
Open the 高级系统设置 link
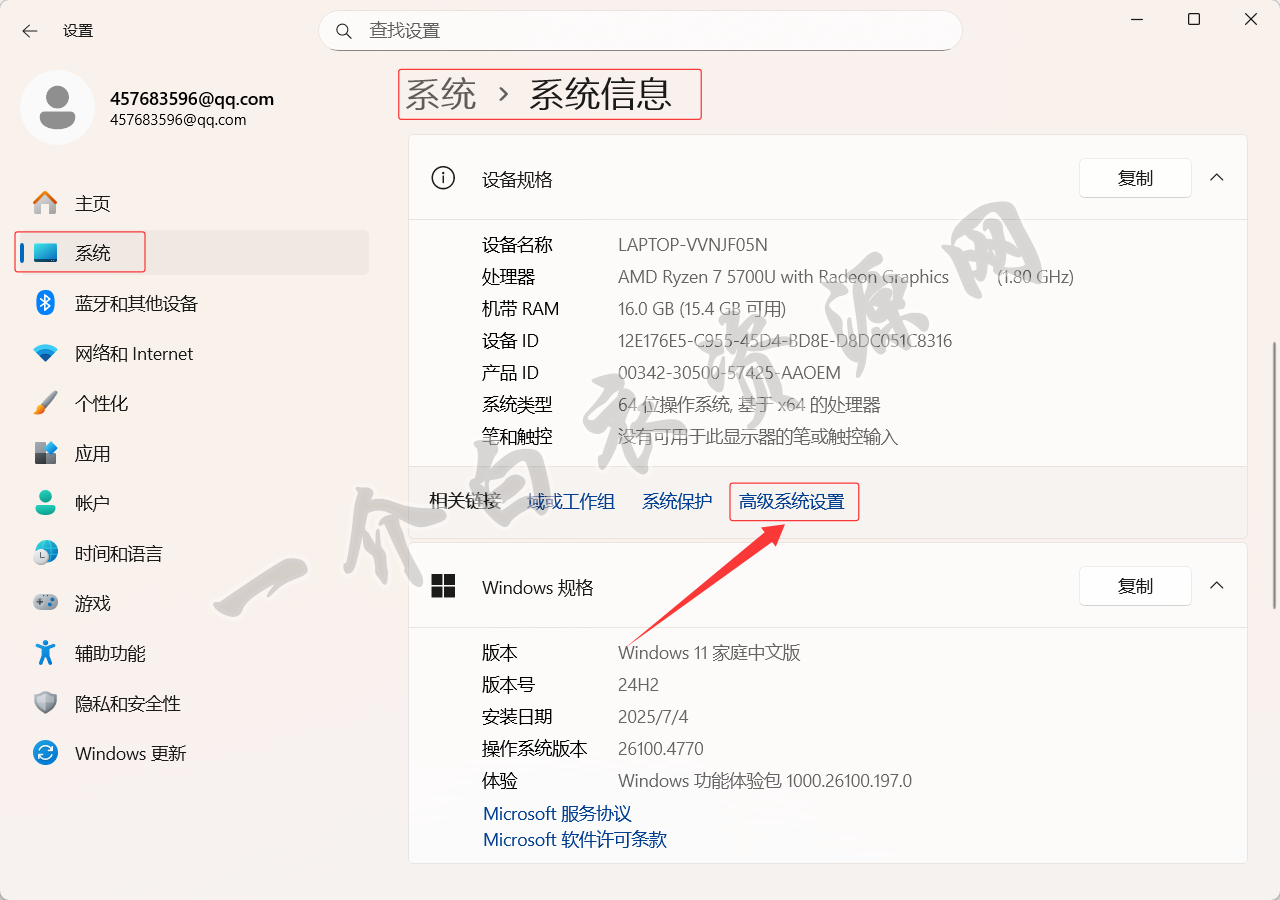coord(791,502)
